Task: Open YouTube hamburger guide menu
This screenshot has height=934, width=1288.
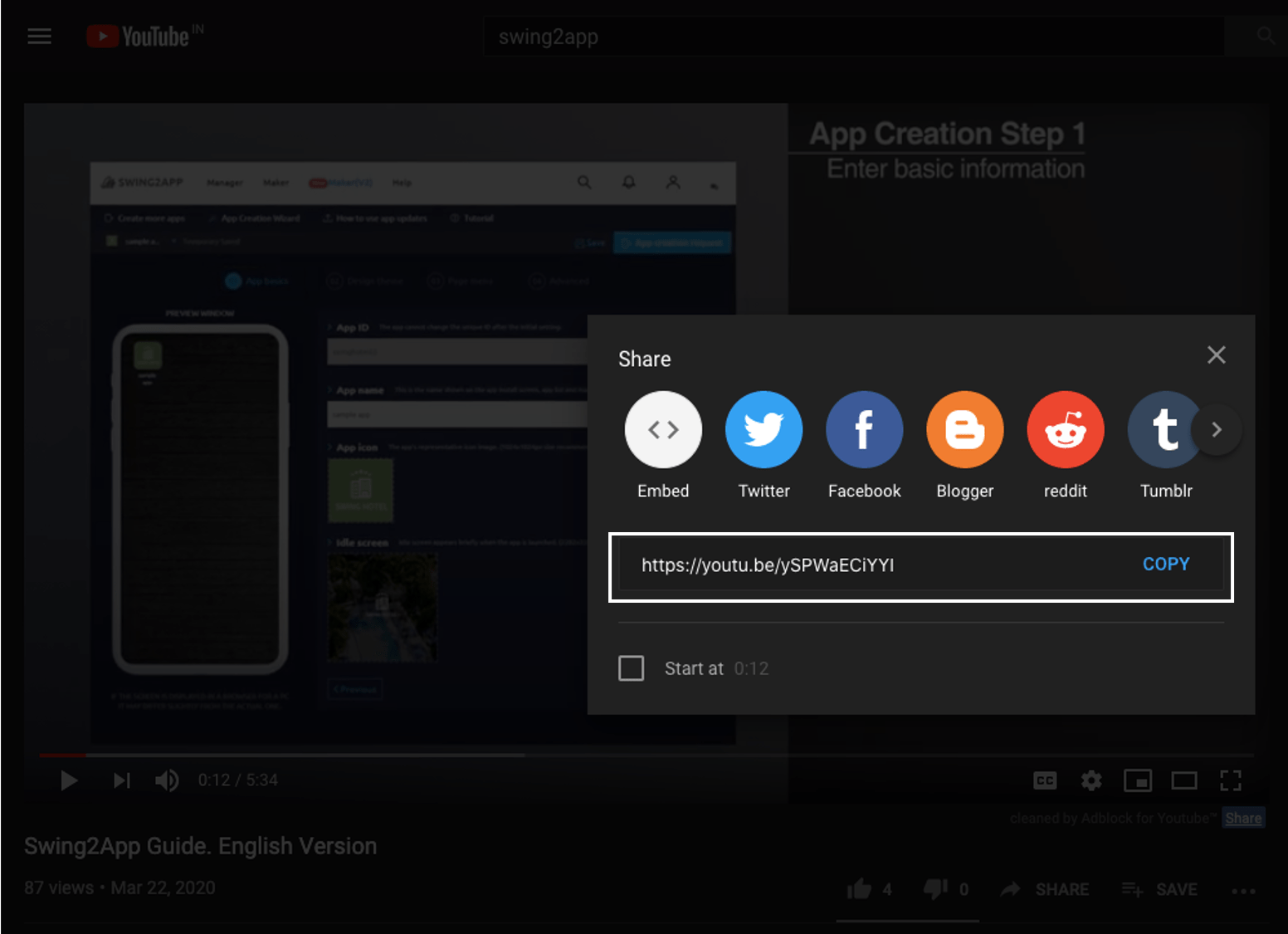Action: (x=39, y=37)
